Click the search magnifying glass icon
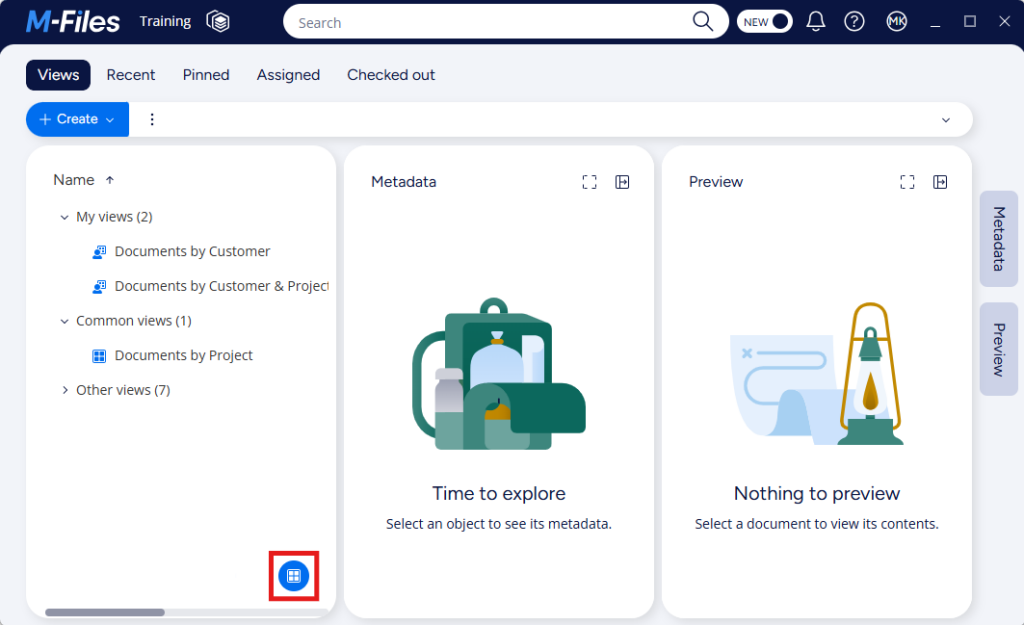This screenshot has height=625, width=1024. point(703,22)
